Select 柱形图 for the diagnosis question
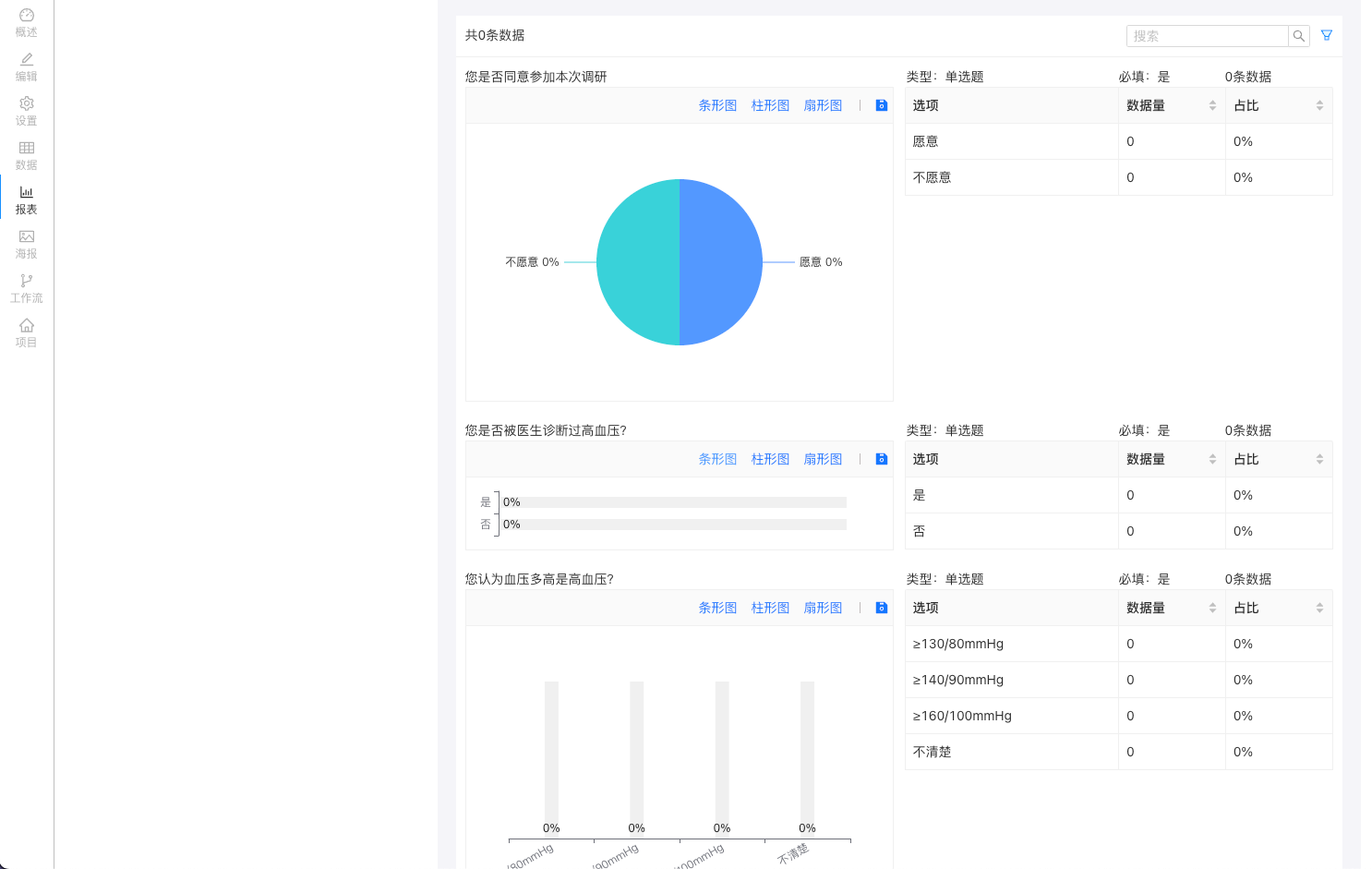1372x869 pixels. [770, 459]
